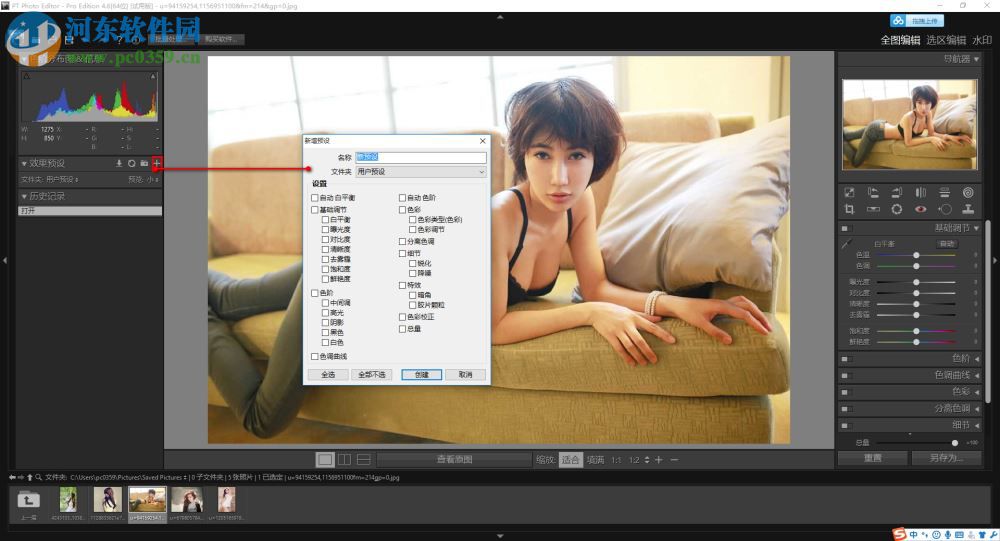Check the 色调曲线 checkbox in dialog
1000x541 pixels.
314,357
